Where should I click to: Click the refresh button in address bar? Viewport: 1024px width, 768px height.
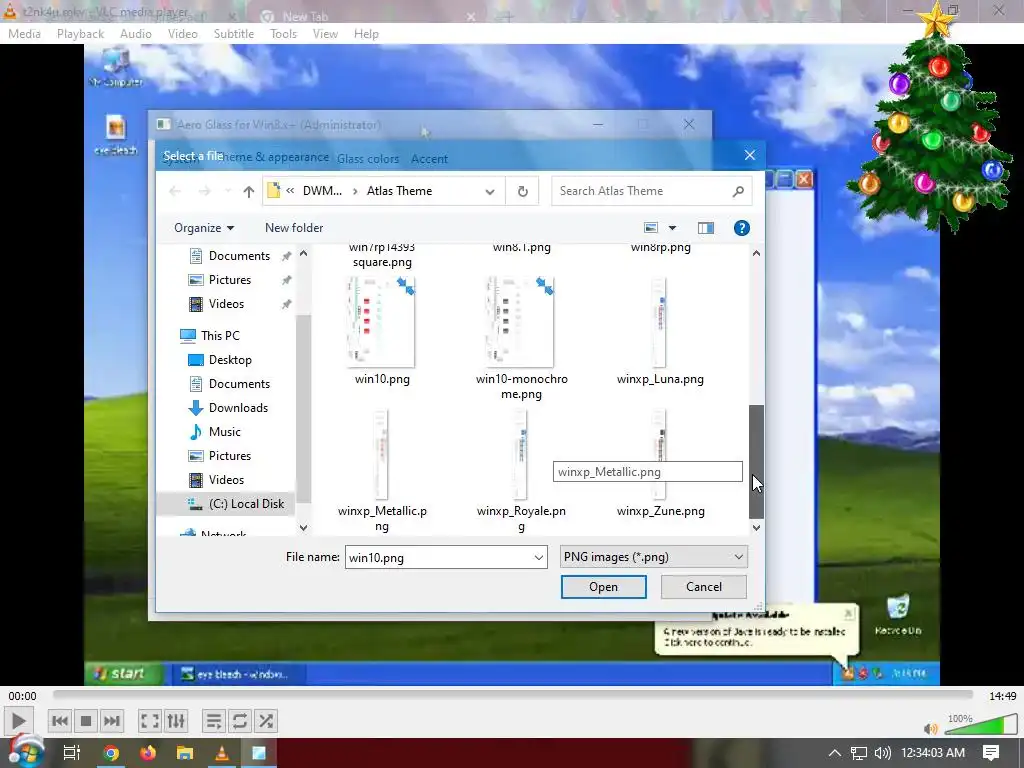[x=522, y=191]
